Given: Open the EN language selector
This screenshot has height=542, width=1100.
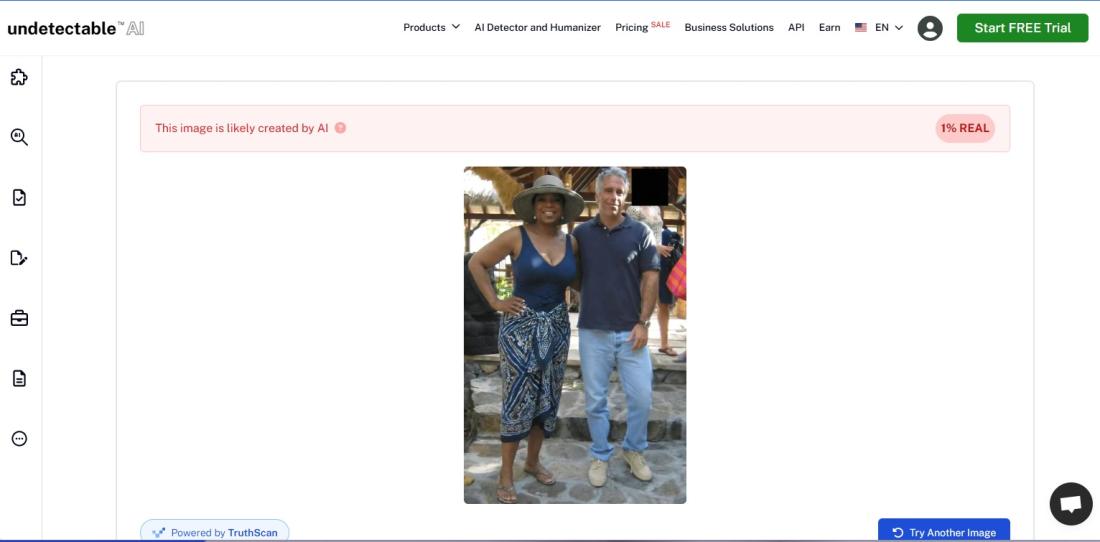Looking at the screenshot, I should [879, 28].
